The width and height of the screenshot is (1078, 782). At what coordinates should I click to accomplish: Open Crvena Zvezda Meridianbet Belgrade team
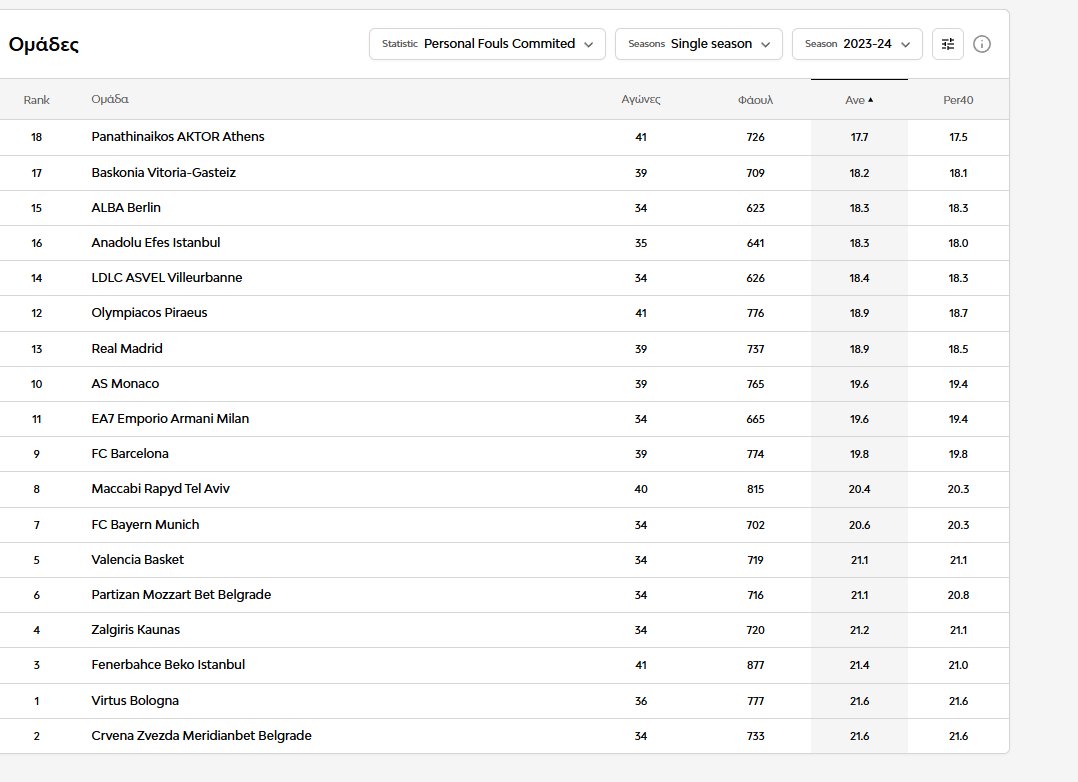[x=201, y=735]
